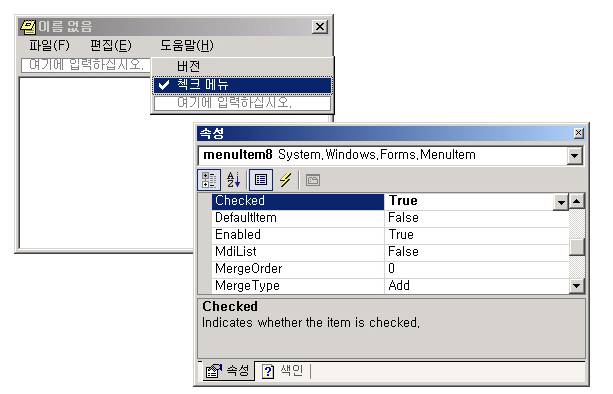Select the MergeType property row

390,285
